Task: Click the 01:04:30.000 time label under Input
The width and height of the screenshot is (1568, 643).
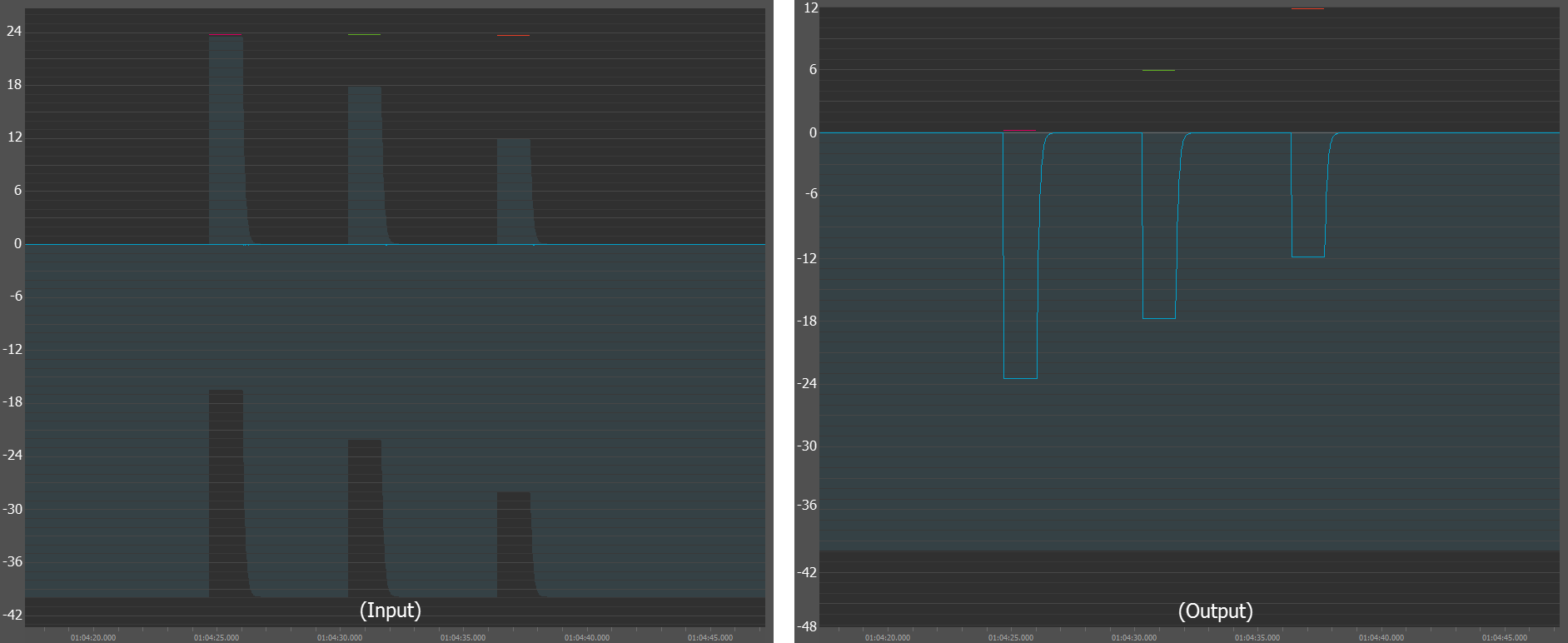Action: click(x=340, y=637)
